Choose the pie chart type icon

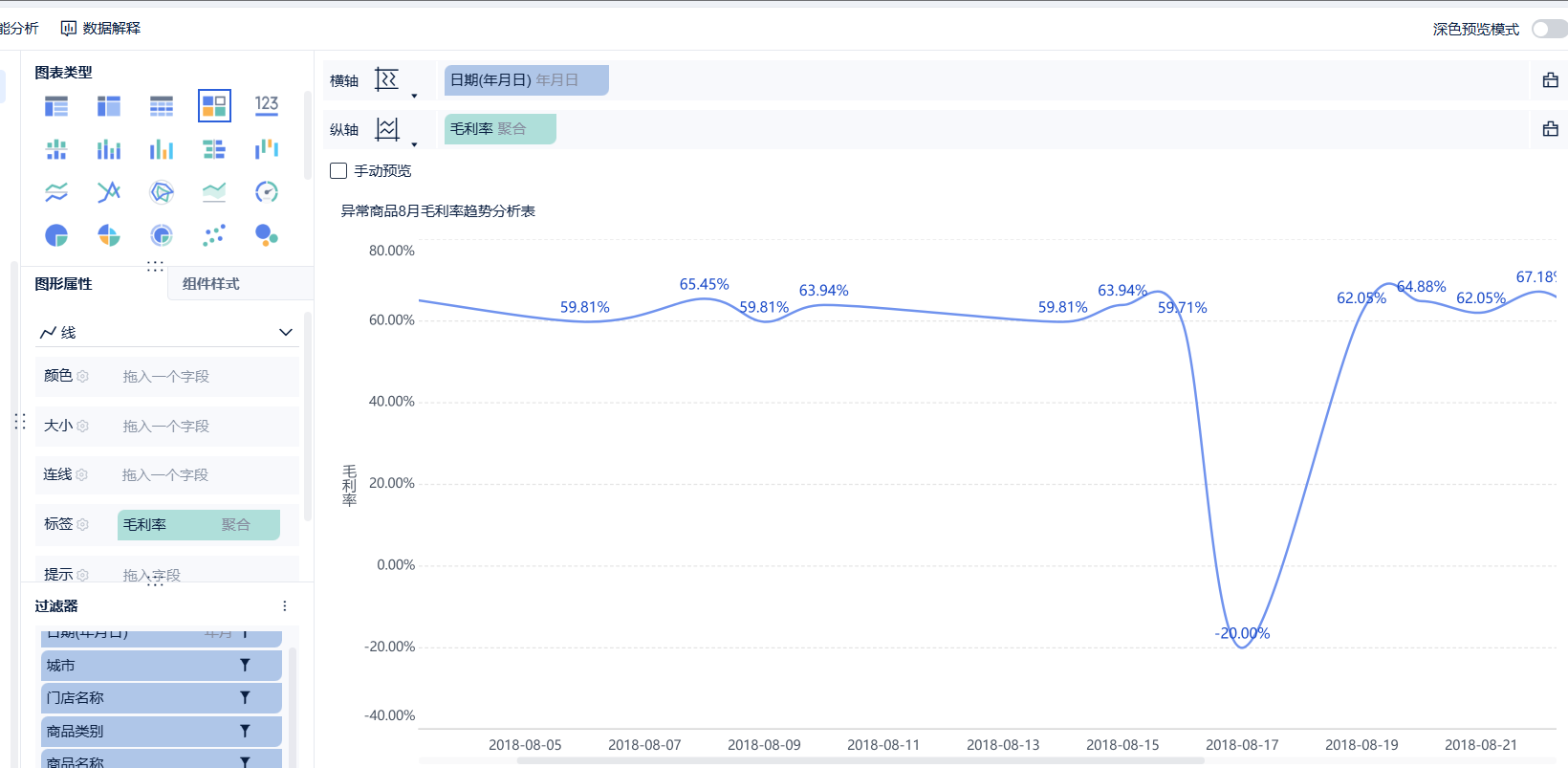pos(56,235)
